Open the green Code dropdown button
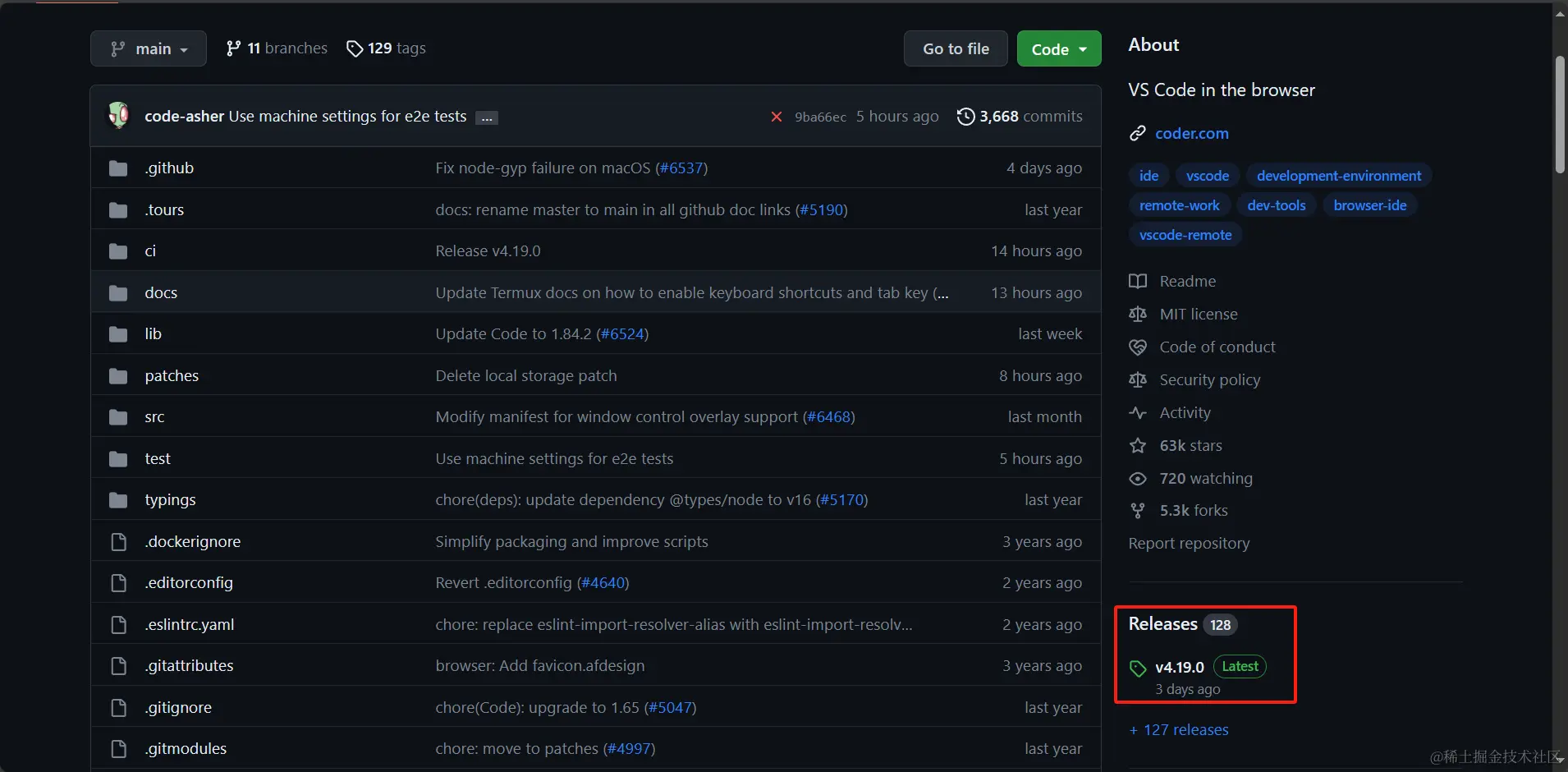Image resolution: width=1568 pixels, height=772 pixels. 1059,49
